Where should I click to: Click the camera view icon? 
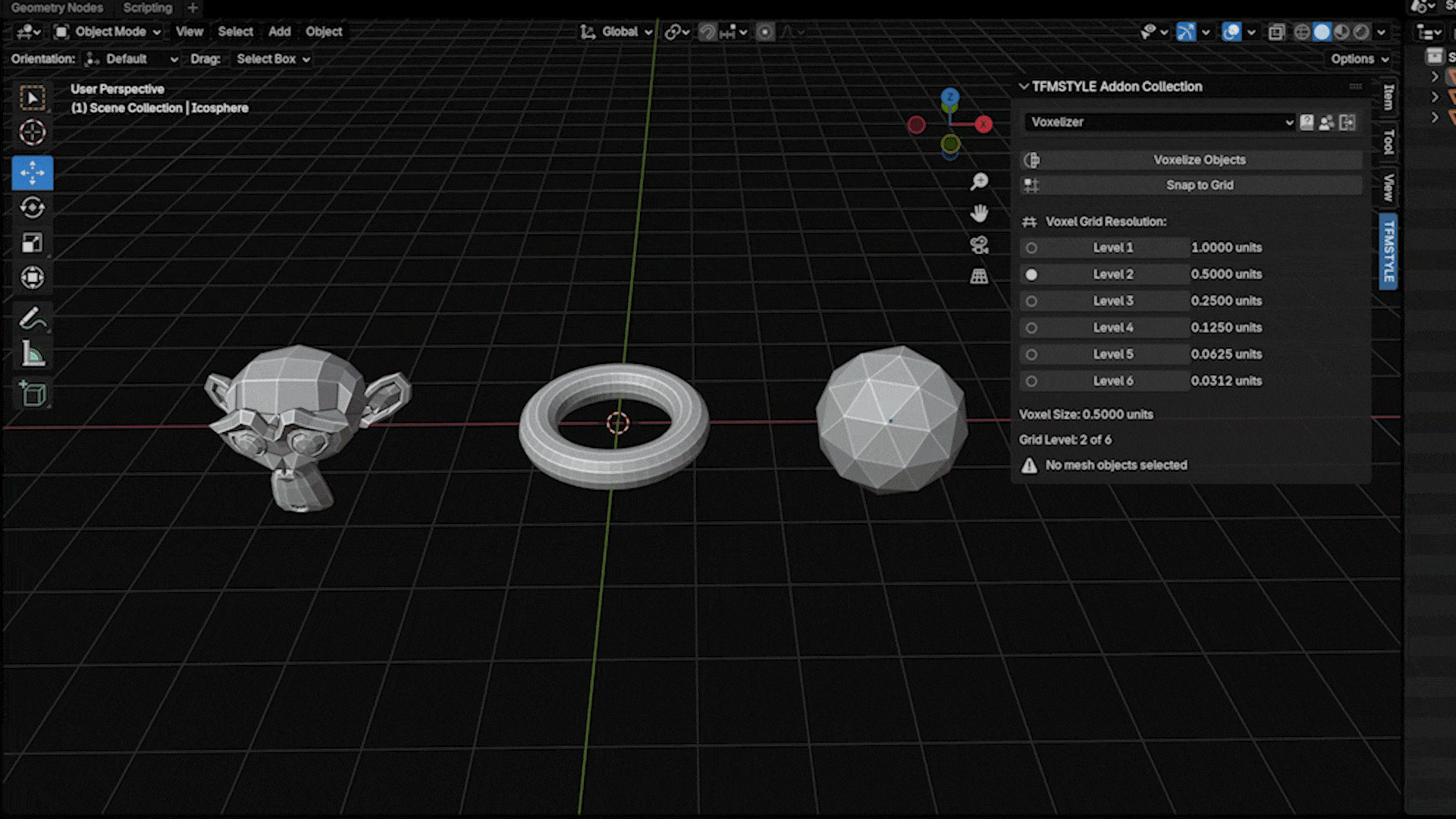coord(979,245)
